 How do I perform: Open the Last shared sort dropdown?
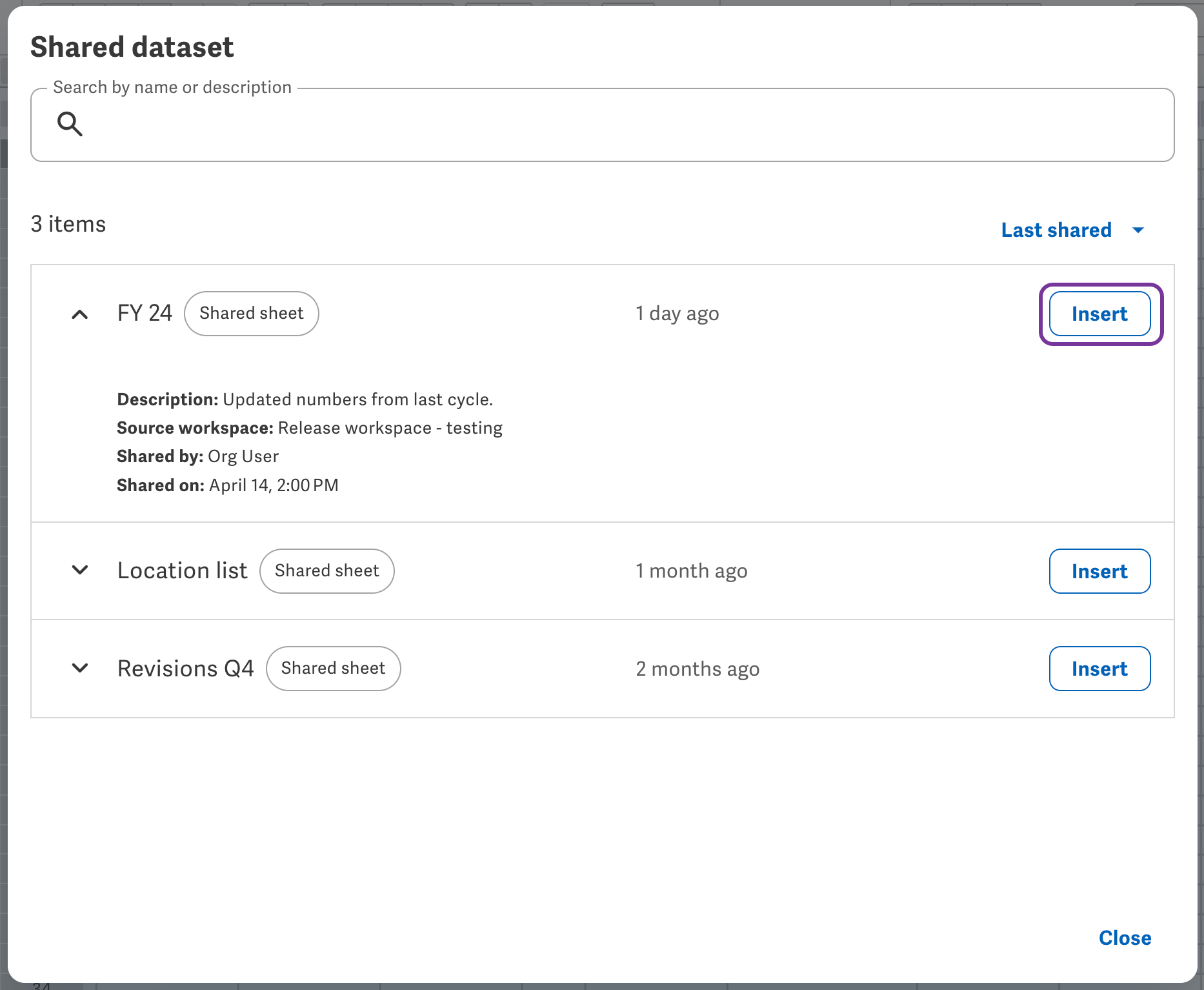click(x=1056, y=230)
